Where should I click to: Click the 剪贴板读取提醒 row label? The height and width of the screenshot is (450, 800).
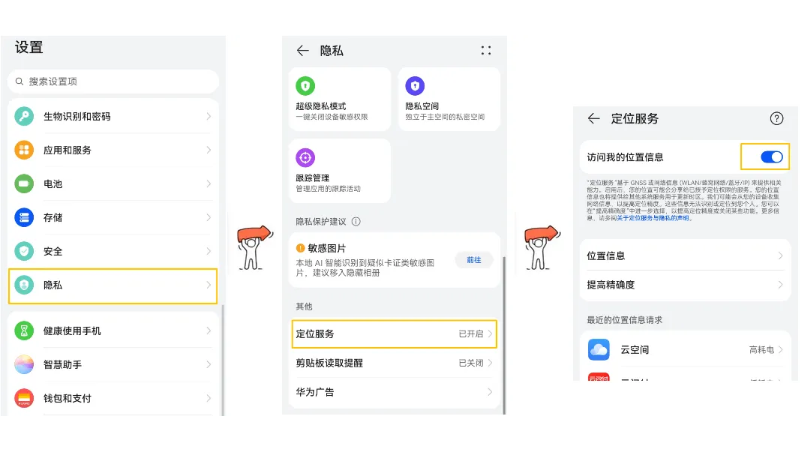(329, 363)
